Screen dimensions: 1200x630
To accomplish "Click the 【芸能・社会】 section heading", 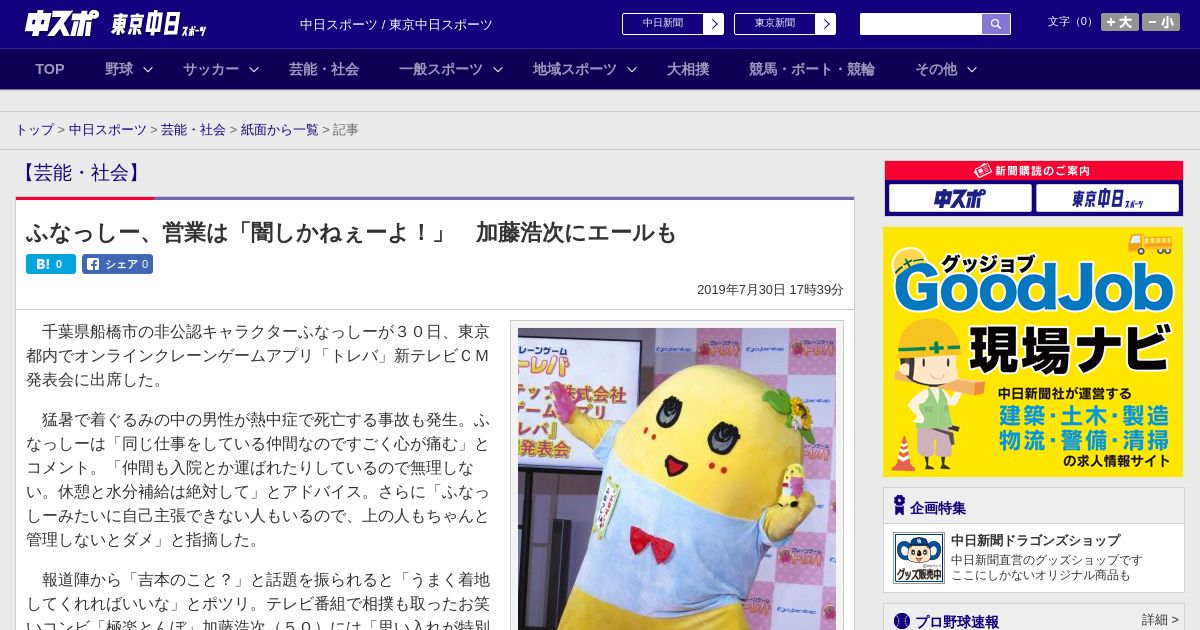I will [81, 173].
